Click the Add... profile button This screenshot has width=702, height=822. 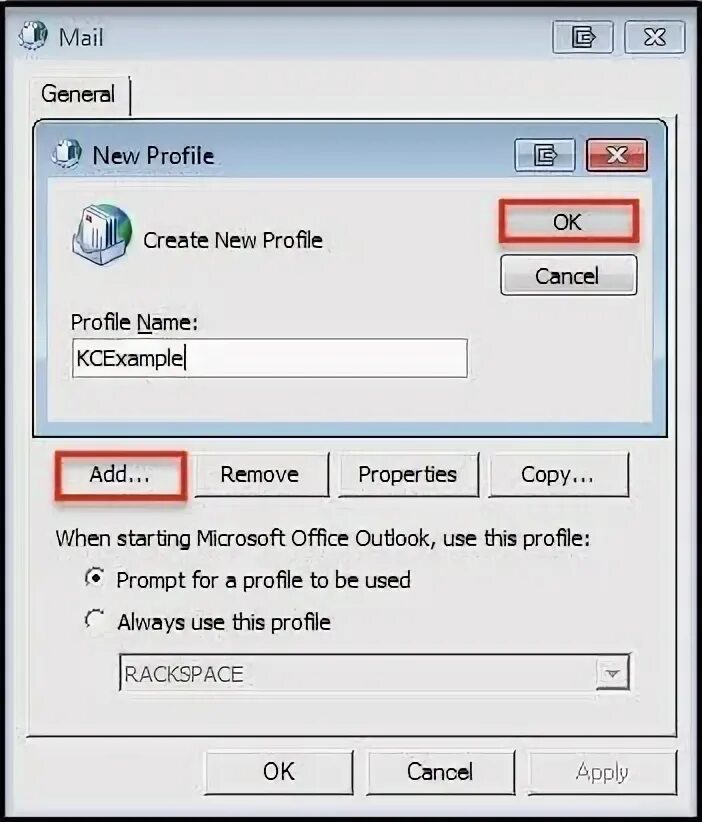tap(121, 475)
